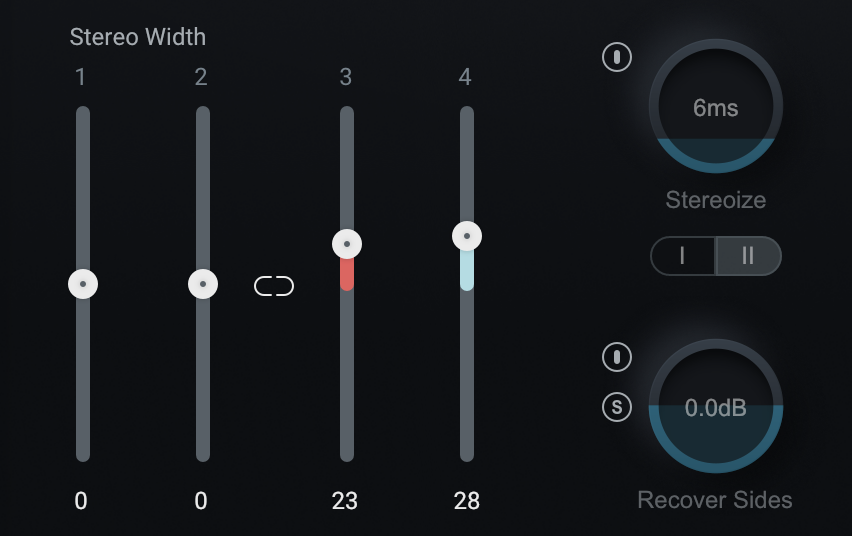Select Stereoize mode I
This screenshot has width=852, height=536.
[x=683, y=256]
